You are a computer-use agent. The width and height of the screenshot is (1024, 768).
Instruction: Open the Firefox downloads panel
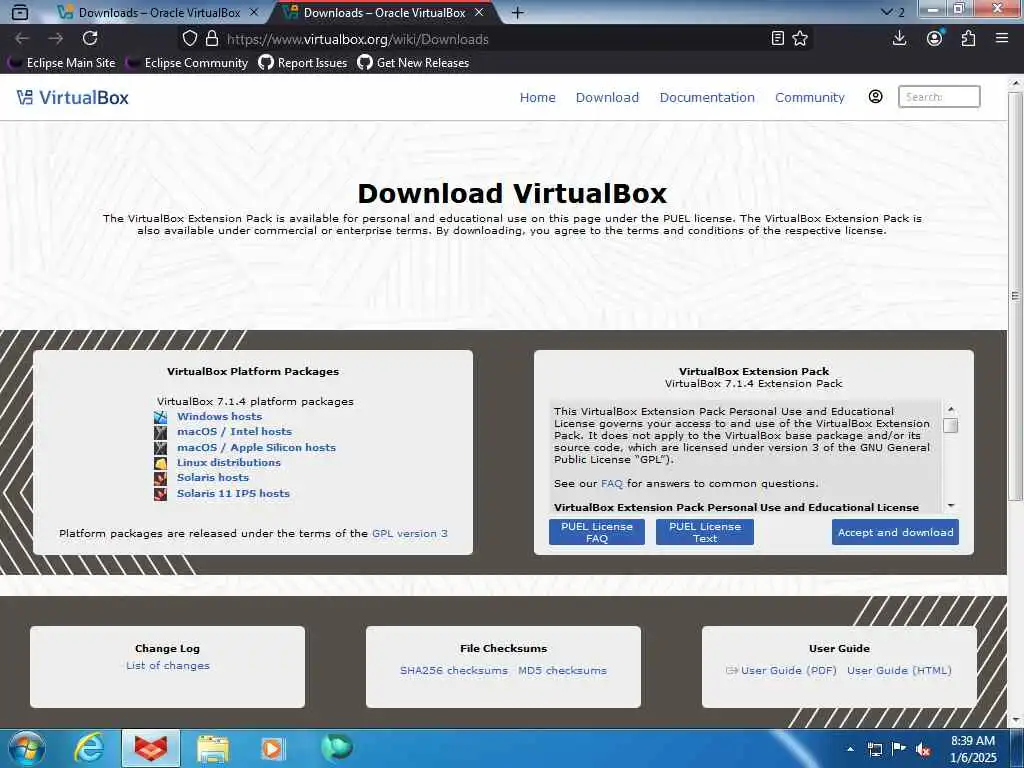[x=899, y=39]
